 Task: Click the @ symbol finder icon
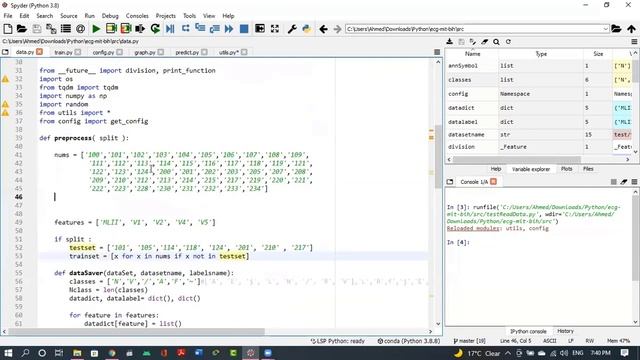click(80, 29)
